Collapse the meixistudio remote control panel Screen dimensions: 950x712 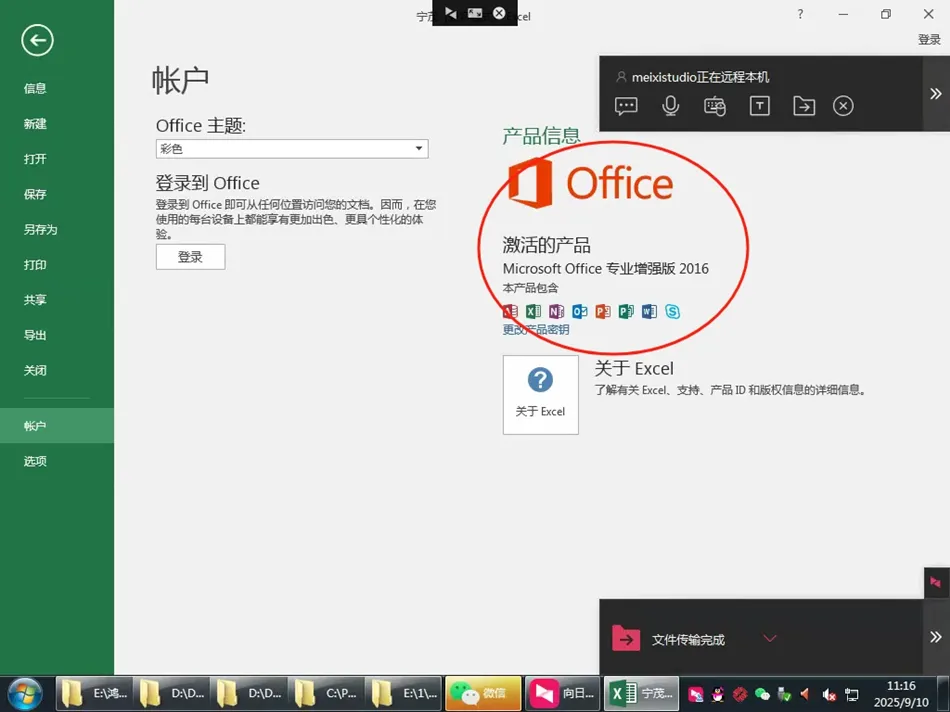(x=936, y=93)
